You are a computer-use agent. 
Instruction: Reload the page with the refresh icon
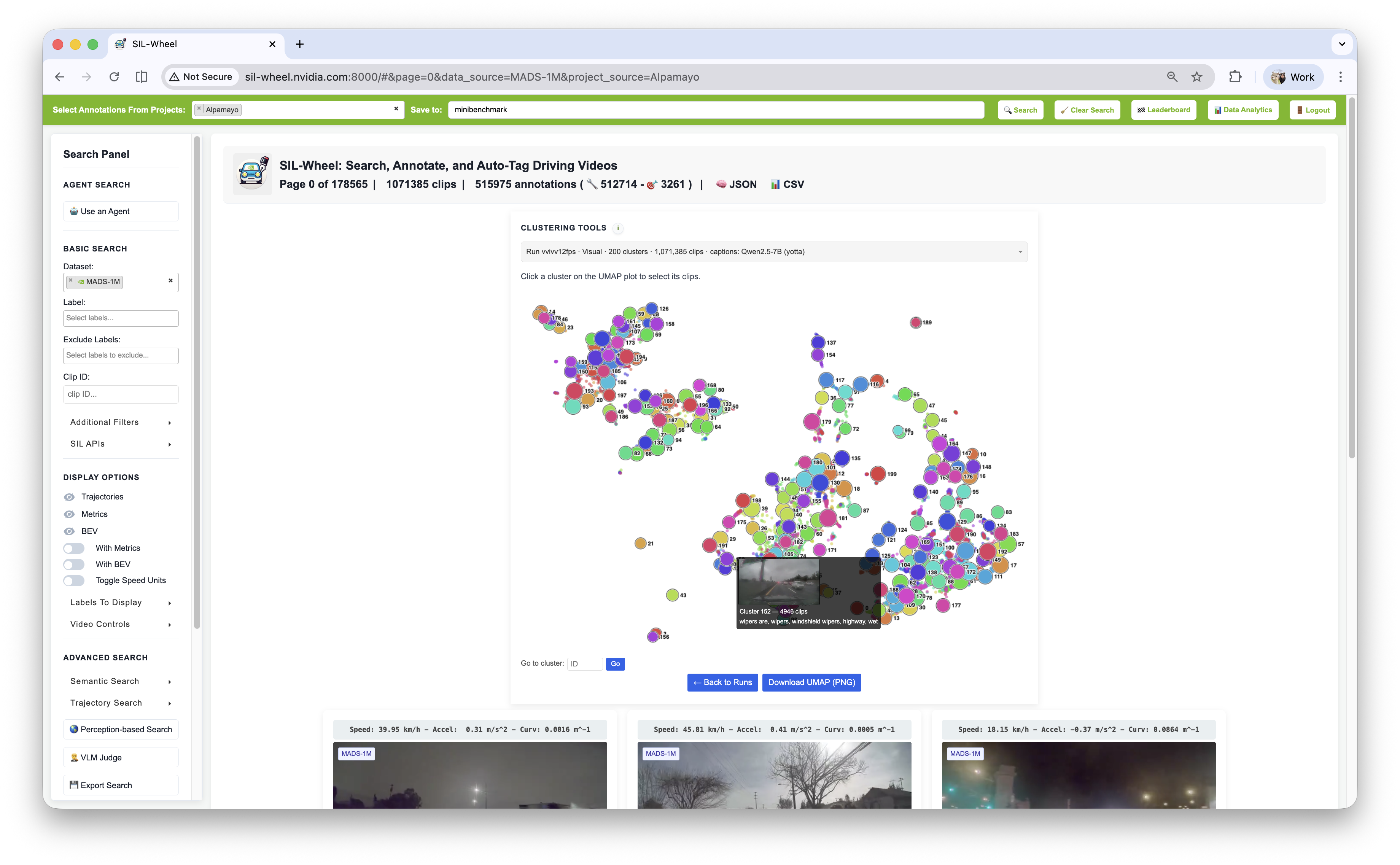tap(114, 77)
